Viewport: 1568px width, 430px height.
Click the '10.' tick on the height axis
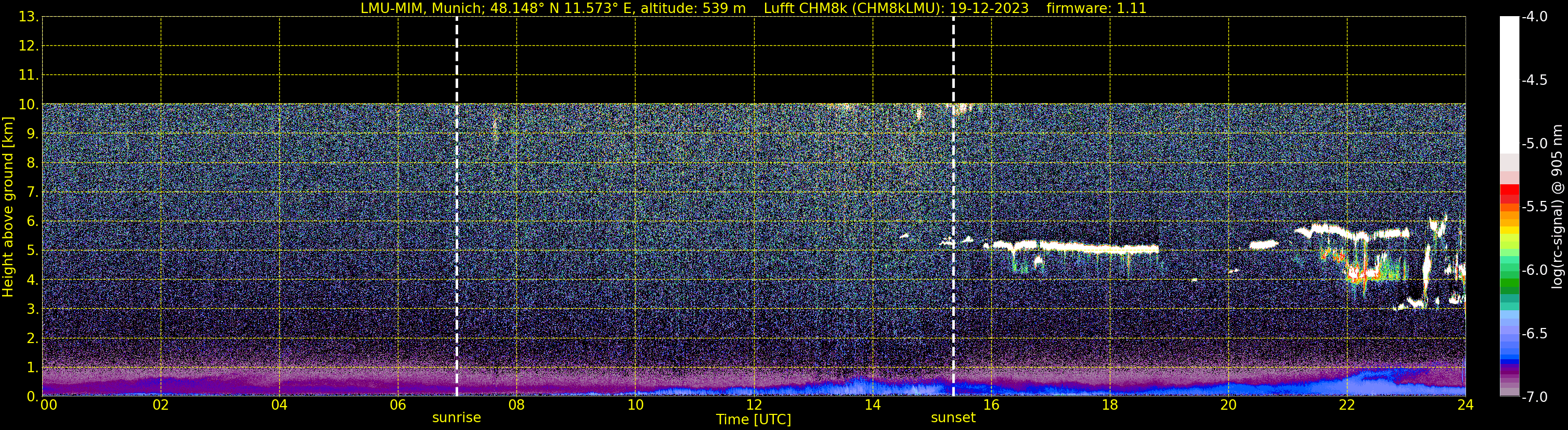click(x=29, y=104)
